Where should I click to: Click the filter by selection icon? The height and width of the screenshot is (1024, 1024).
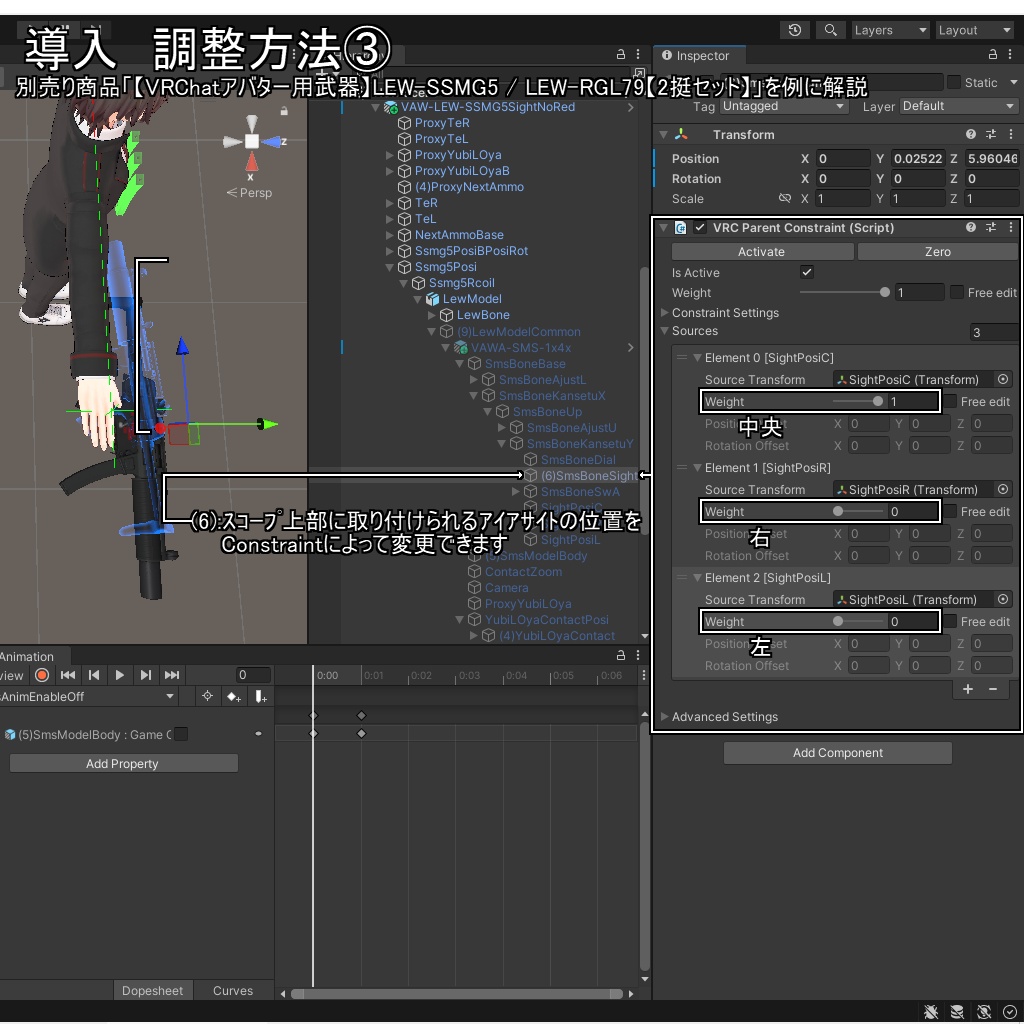click(208, 696)
